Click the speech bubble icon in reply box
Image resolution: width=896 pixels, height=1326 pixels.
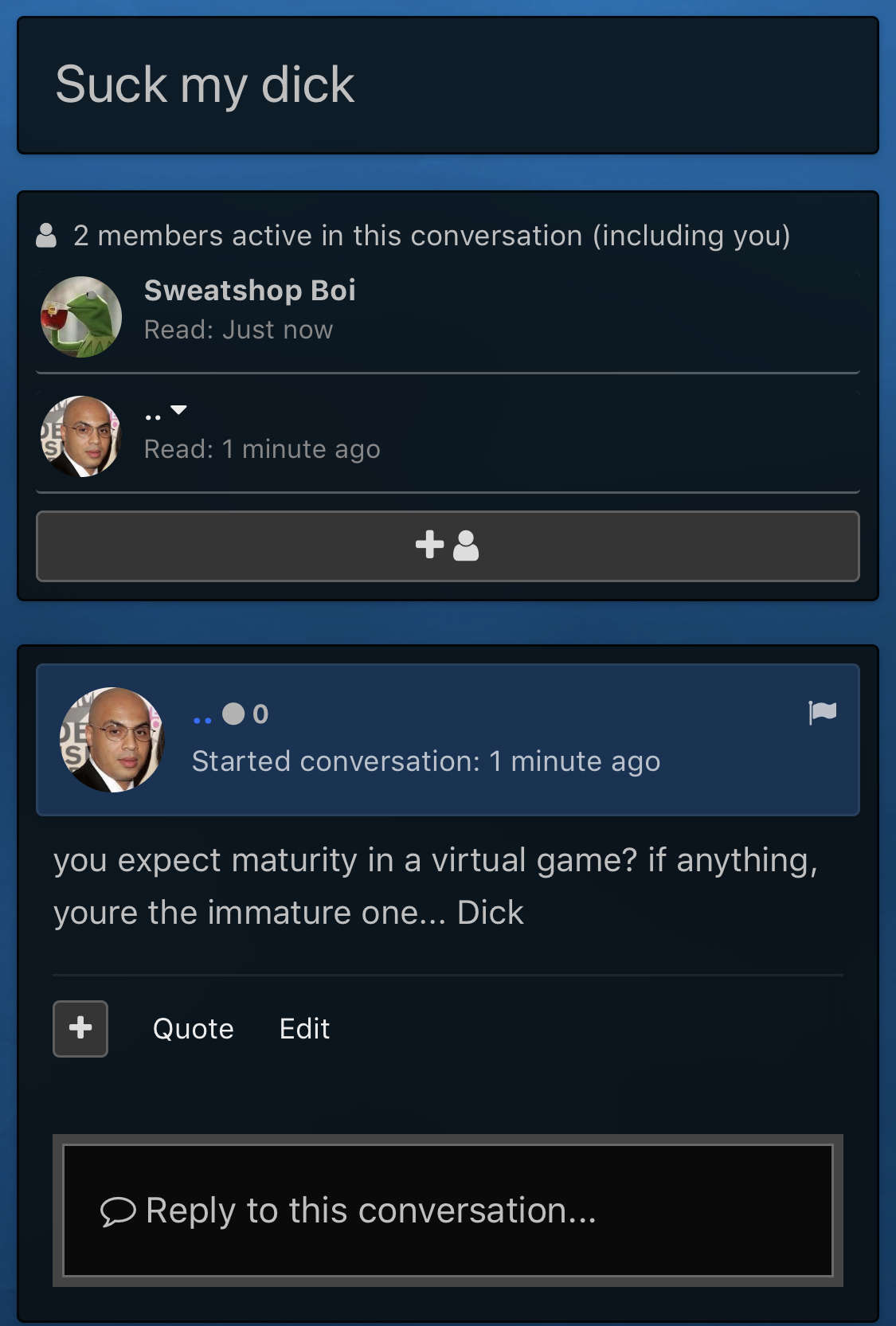pyautogui.click(x=118, y=1212)
